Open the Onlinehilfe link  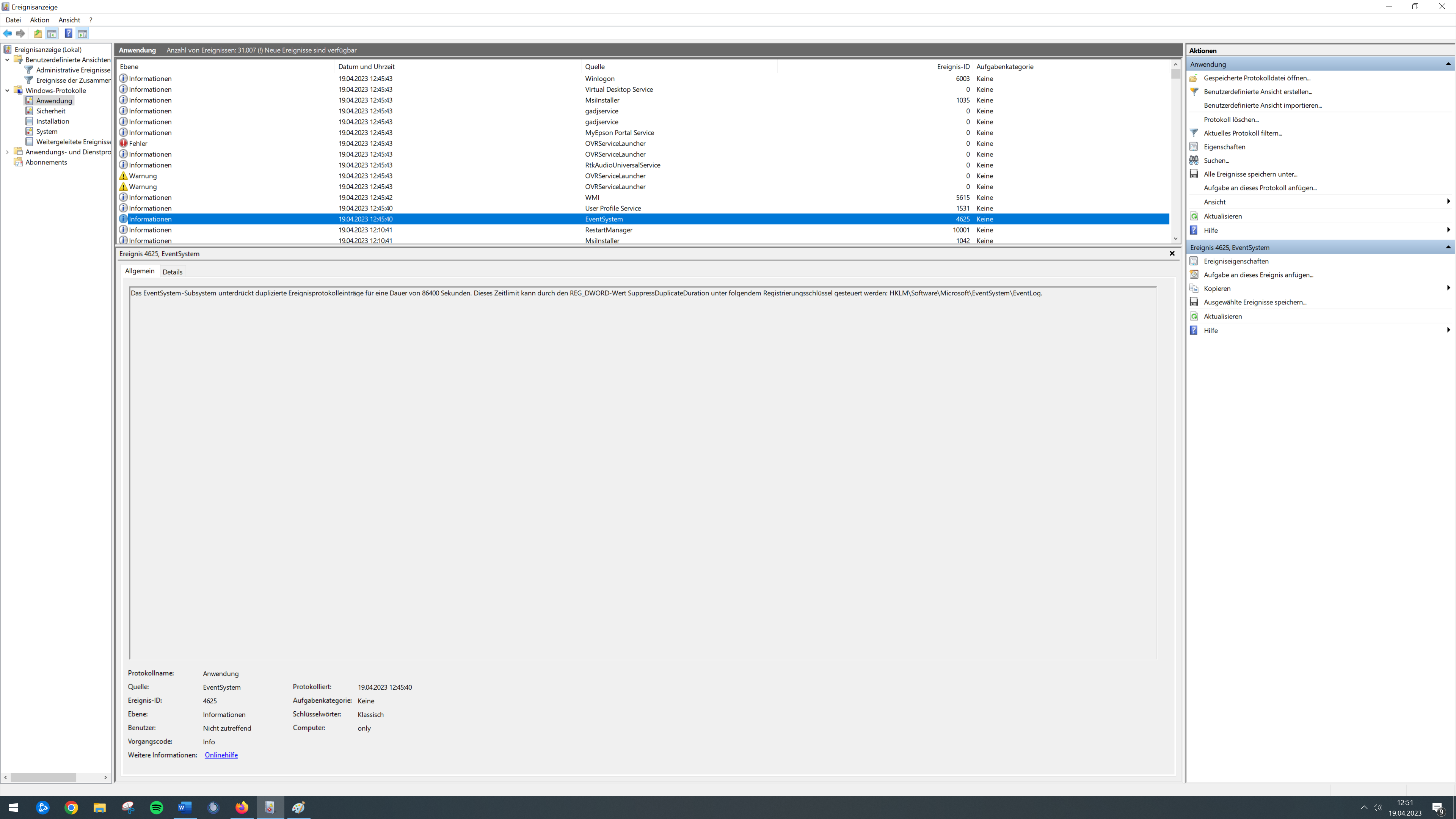click(x=221, y=755)
